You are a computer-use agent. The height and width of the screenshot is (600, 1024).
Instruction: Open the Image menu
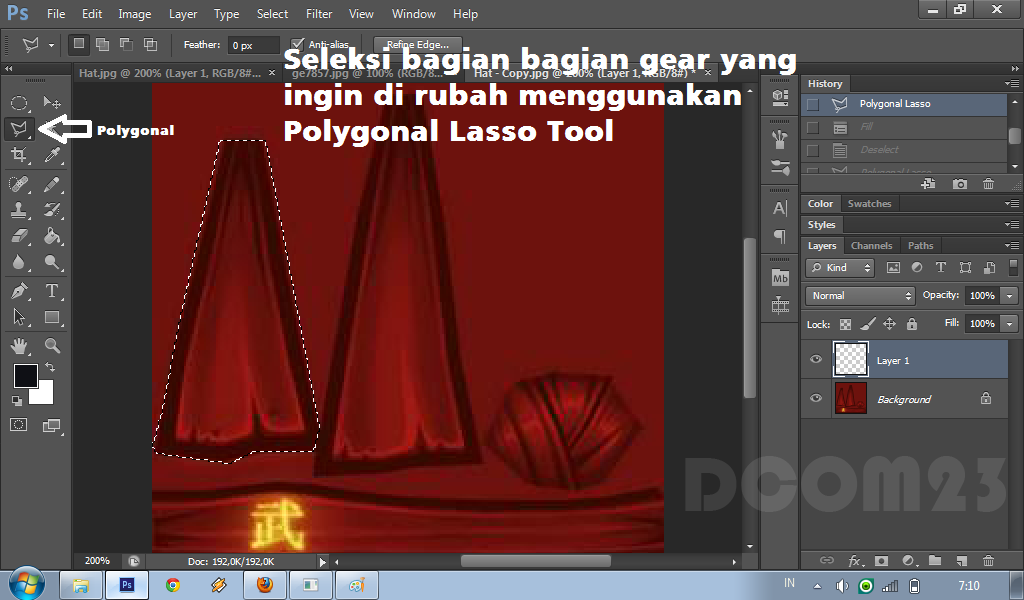(135, 14)
